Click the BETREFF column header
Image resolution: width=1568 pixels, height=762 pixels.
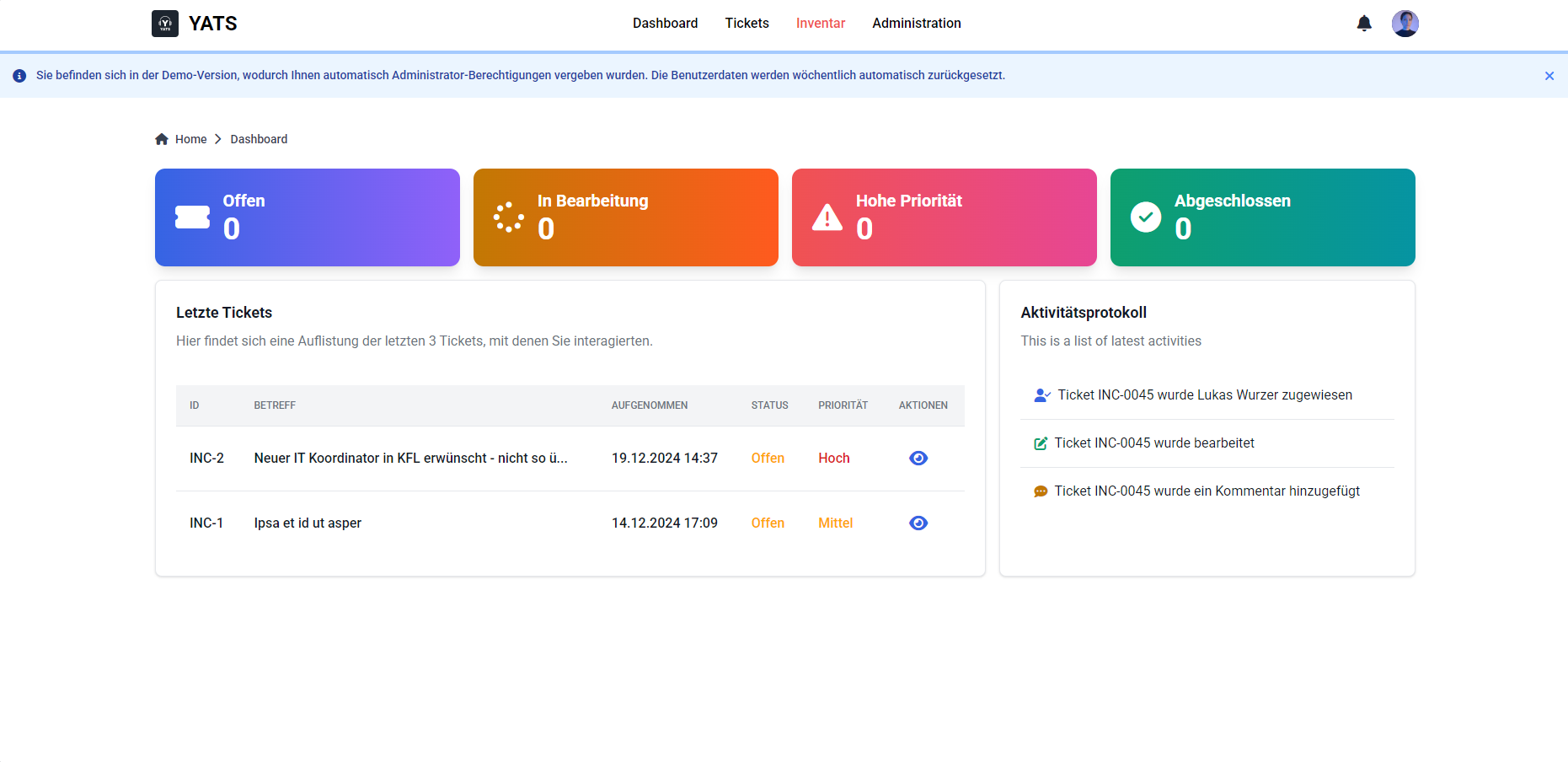pos(275,405)
